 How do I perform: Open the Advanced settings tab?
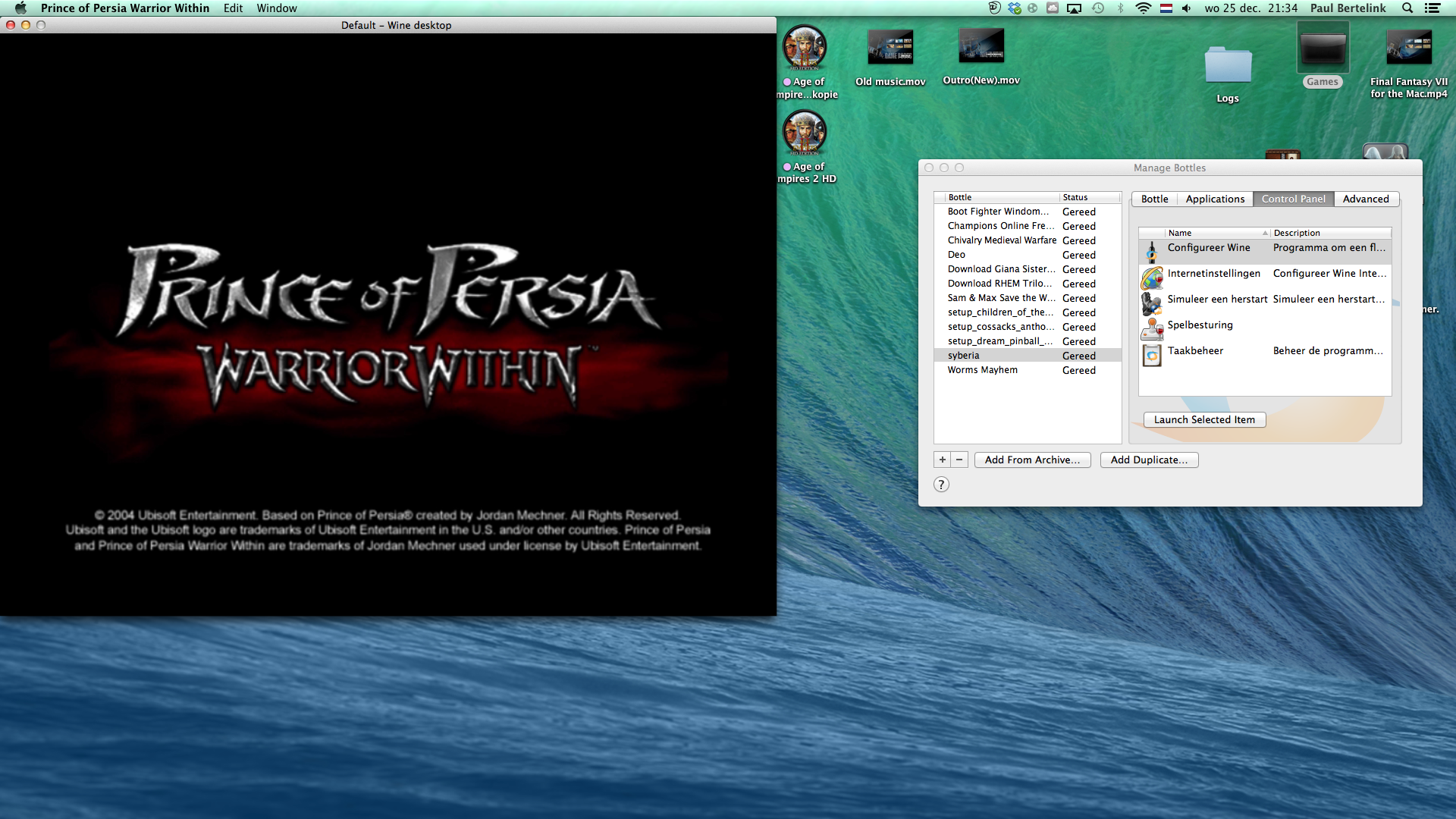pyautogui.click(x=1366, y=199)
